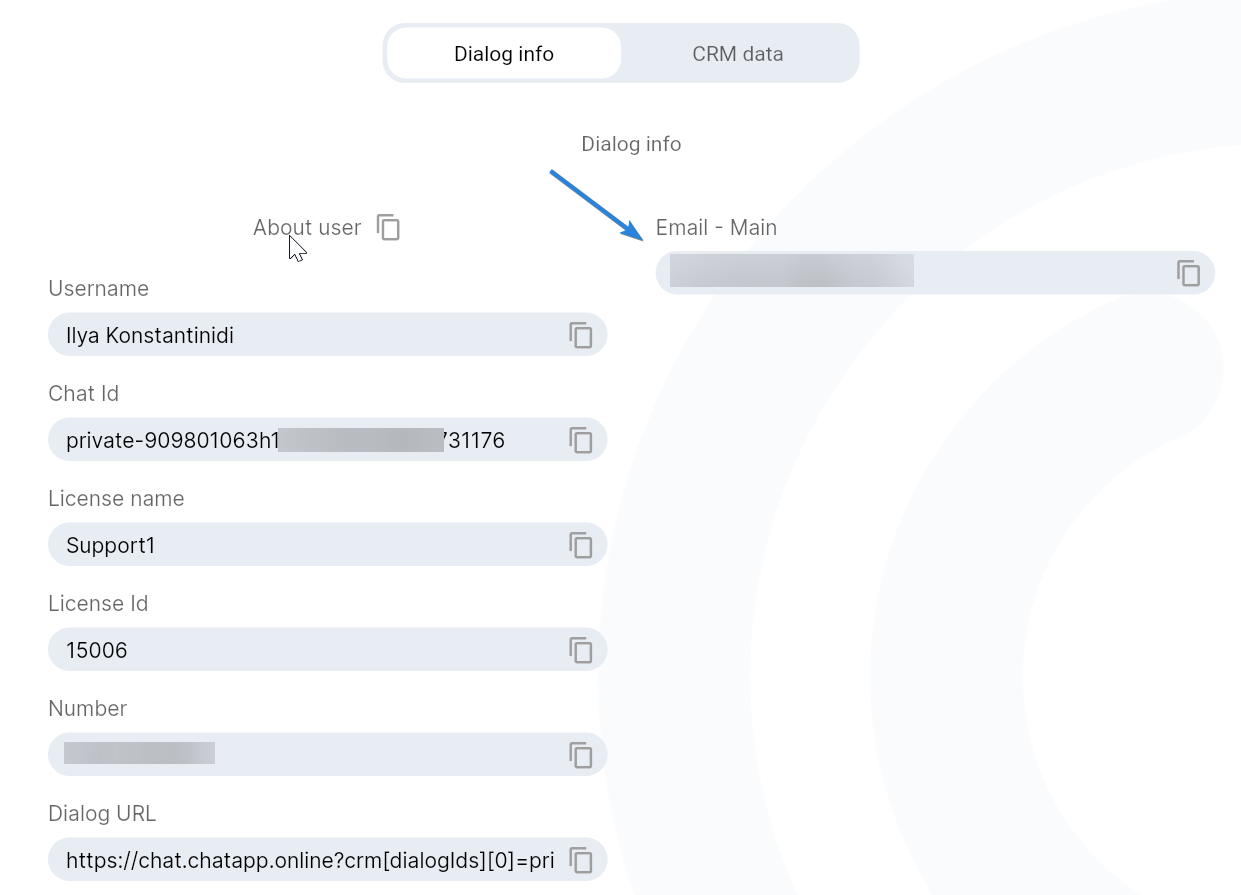Copy the Username field value
The width and height of the screenshot is (1241, 895).
[x=581, y=335]
